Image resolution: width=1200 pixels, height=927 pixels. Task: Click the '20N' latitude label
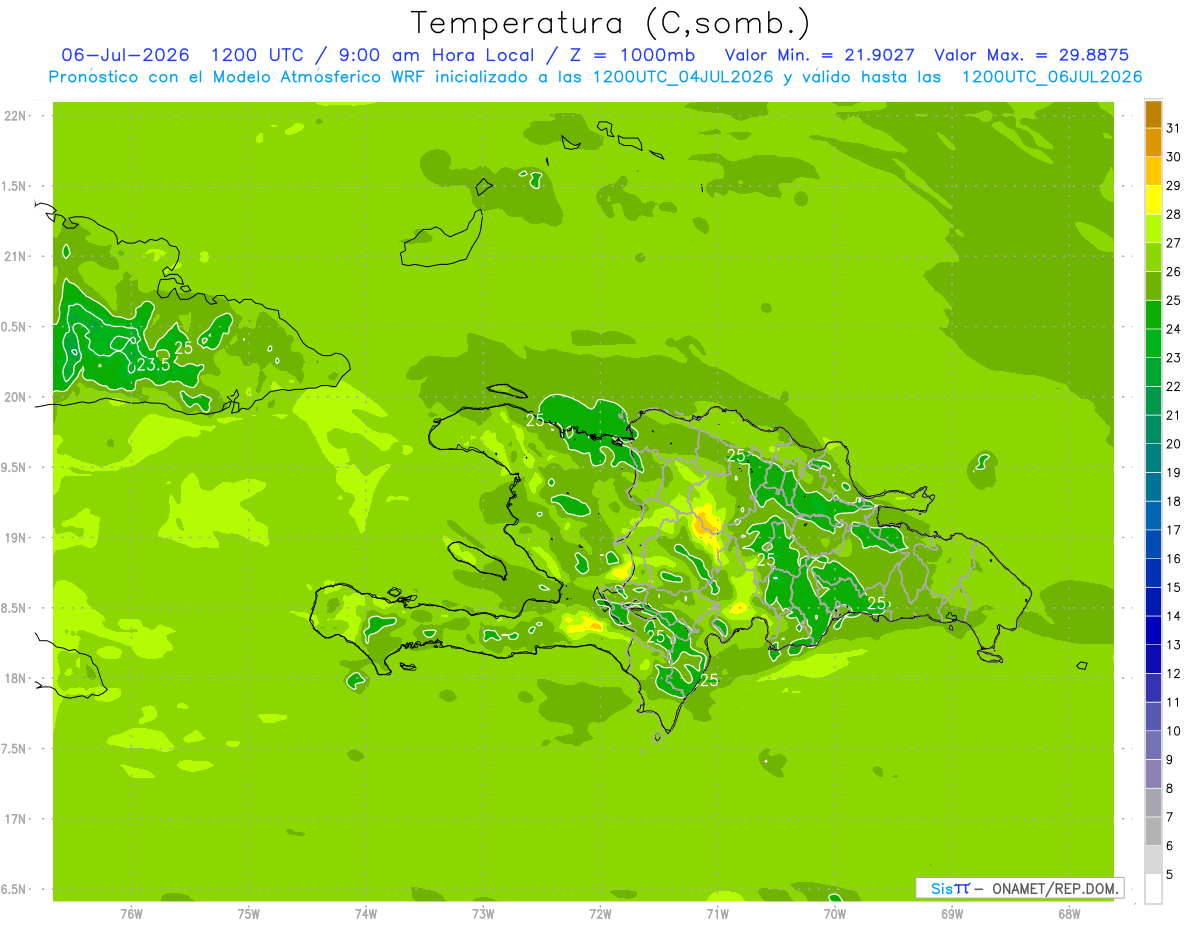16,397
